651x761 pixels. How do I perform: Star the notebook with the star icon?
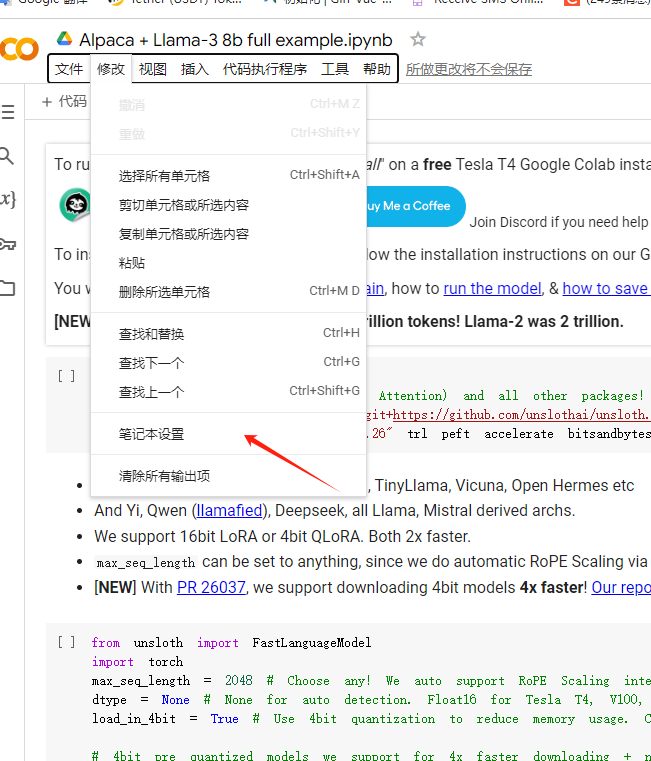[417, 39]
